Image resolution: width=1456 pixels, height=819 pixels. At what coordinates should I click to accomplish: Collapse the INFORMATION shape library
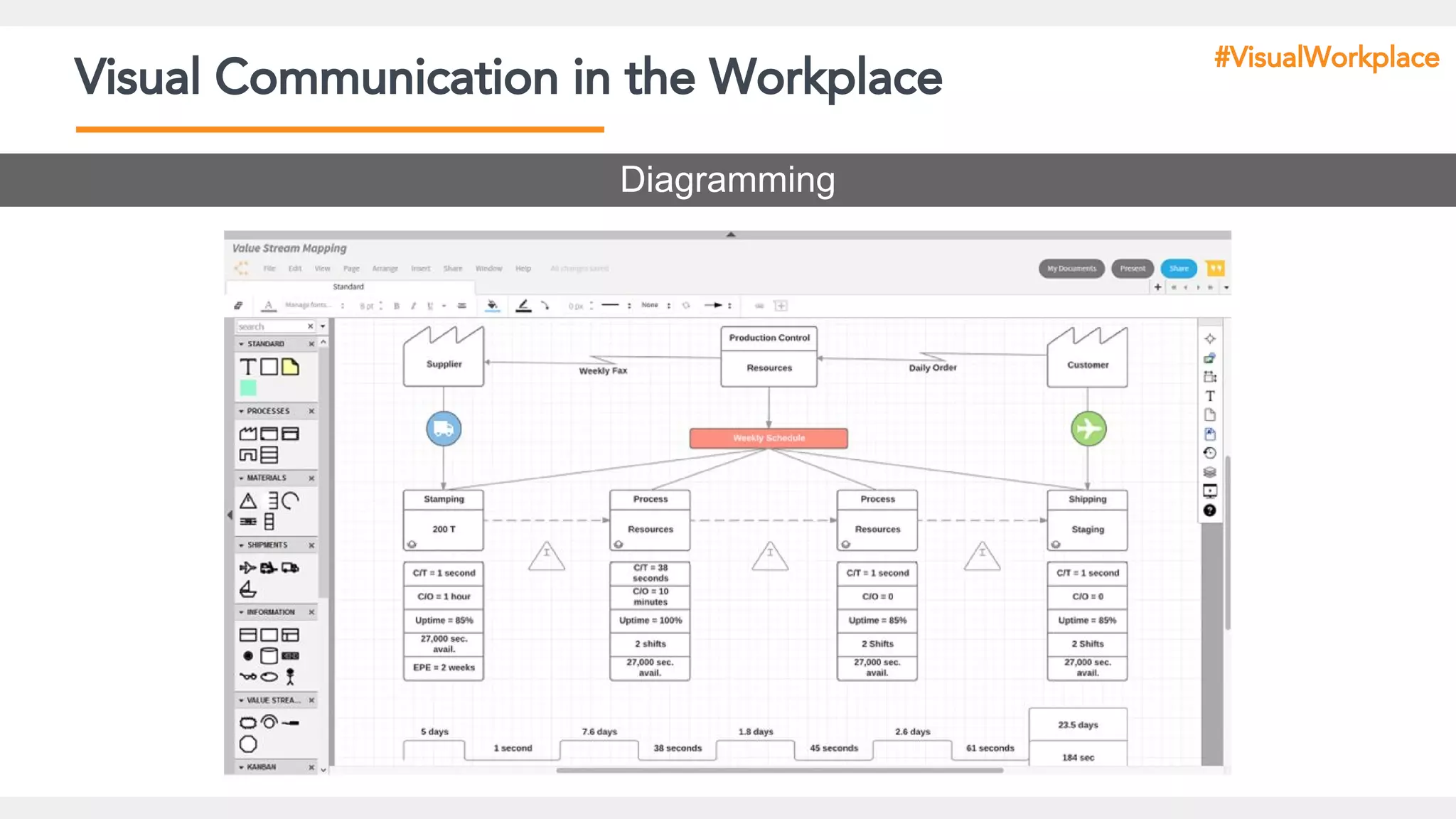(242, 612)
